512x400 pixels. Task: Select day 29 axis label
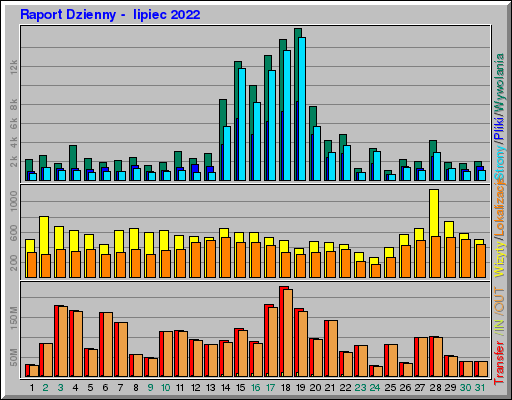coord(450,388)
